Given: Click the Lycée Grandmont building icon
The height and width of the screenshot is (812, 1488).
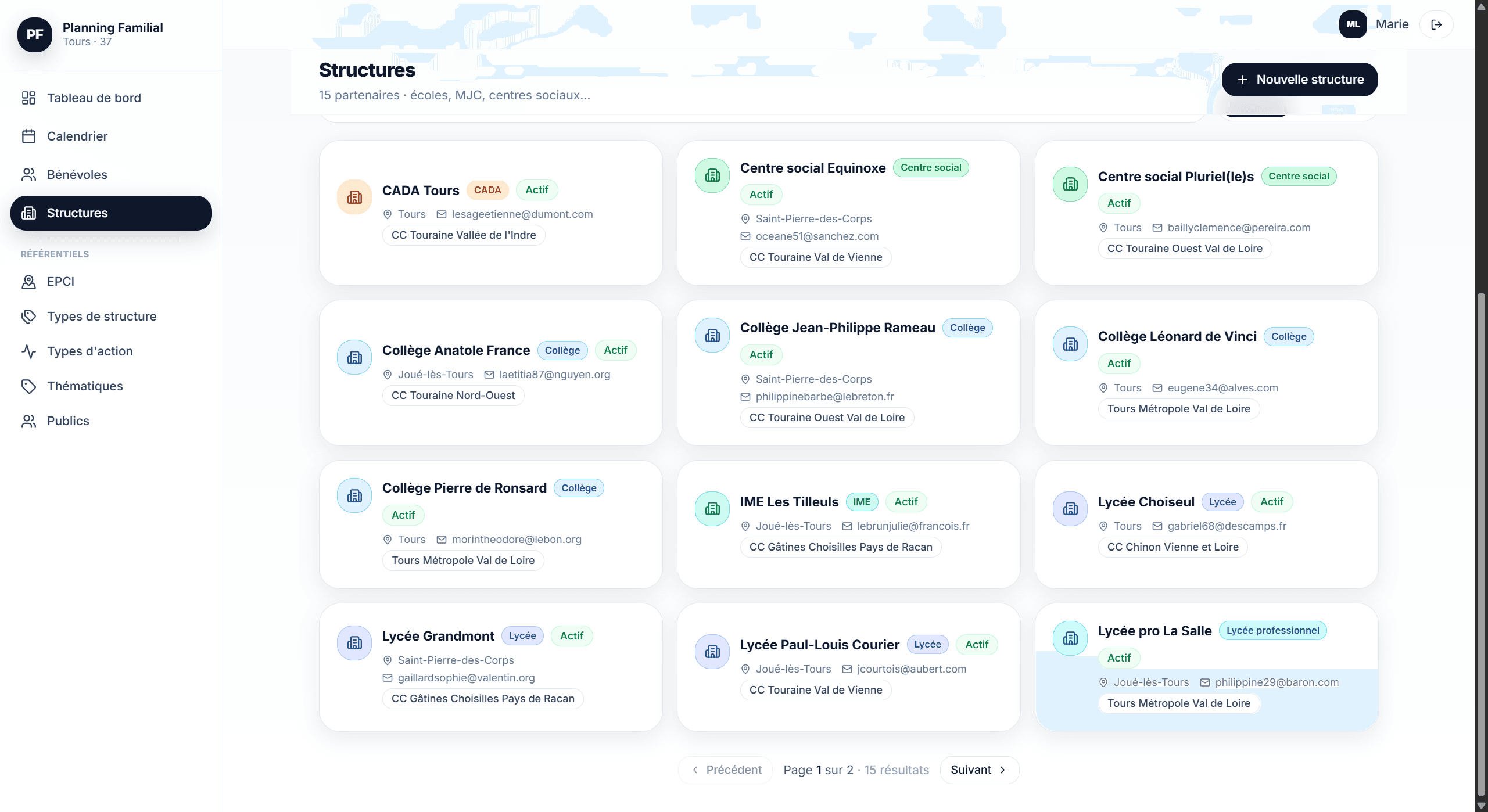Looking at the screenshot, I should [x=354, y=643].
